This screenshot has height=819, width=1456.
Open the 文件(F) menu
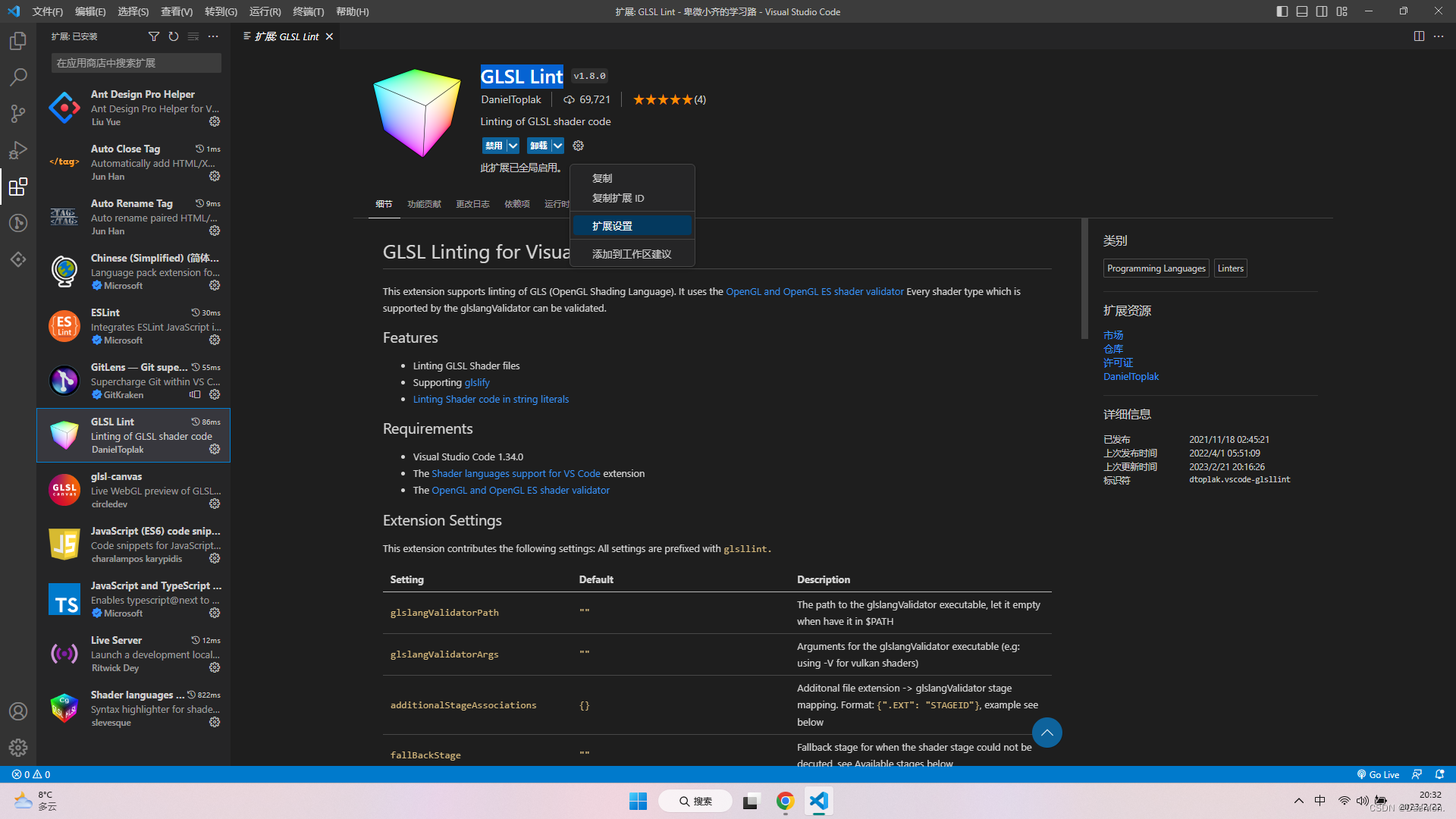[x=48, y=11]
